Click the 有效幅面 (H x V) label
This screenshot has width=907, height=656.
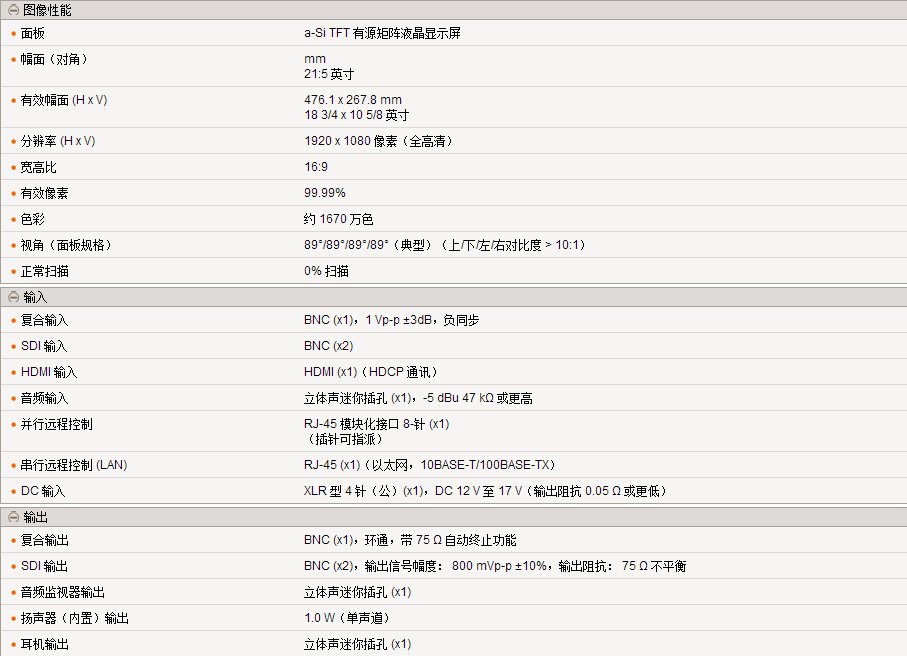click(x=64, y=100)
